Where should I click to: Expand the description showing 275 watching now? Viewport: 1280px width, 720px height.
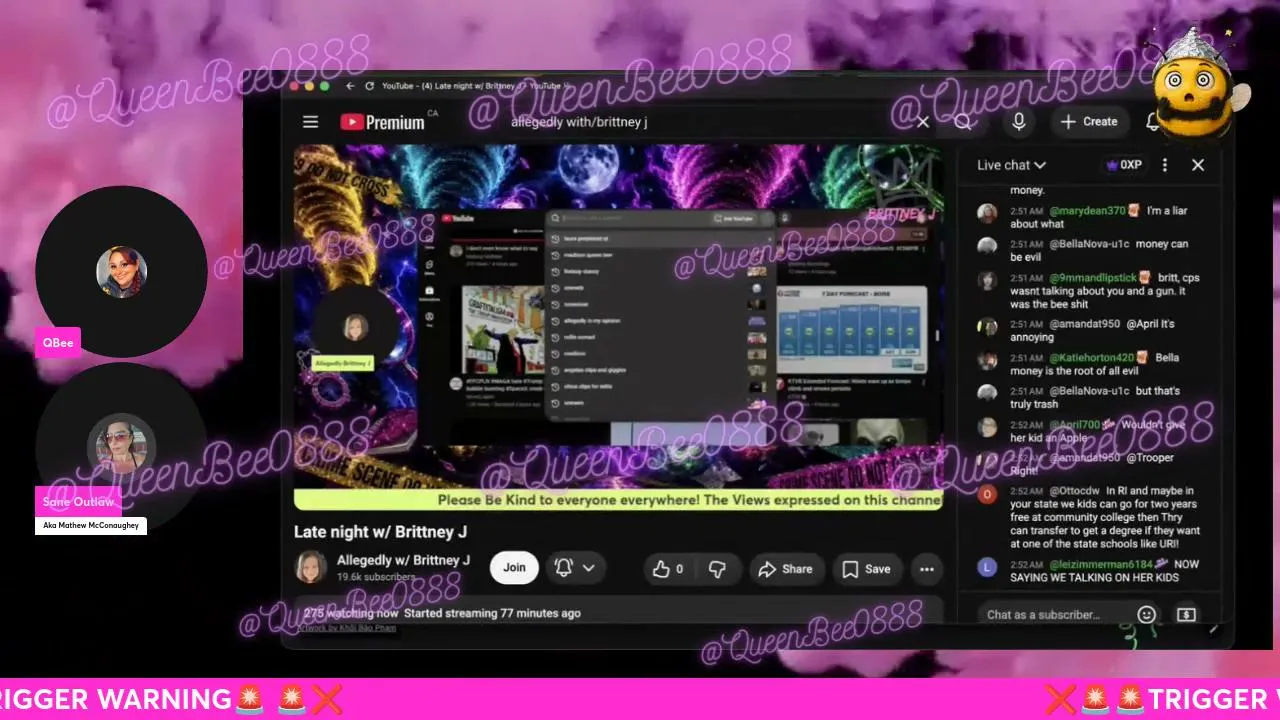coord(618,613)
